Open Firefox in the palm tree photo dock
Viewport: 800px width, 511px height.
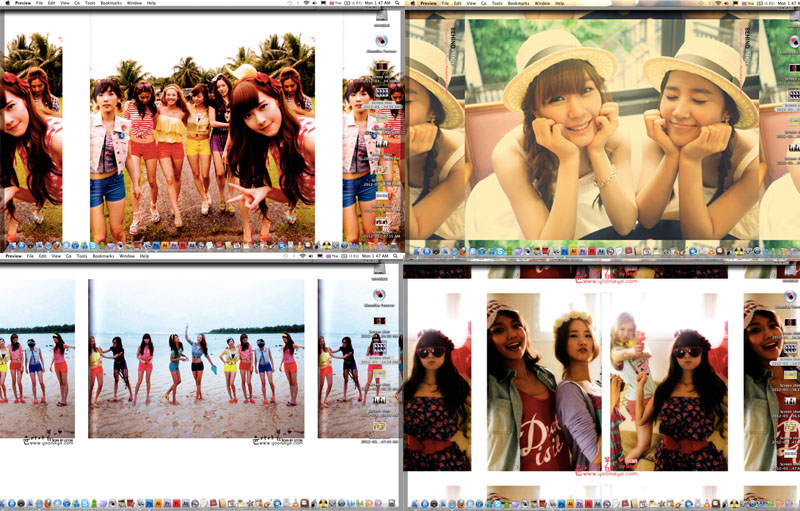57,245
